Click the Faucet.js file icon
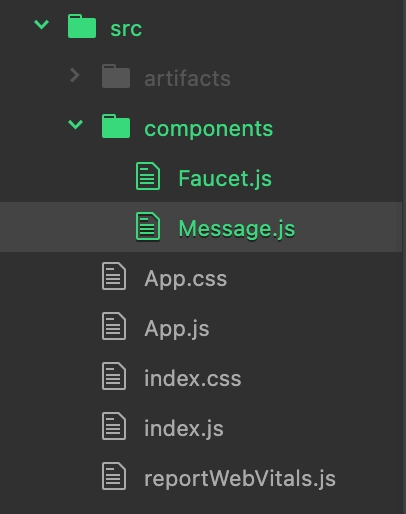 [148, 176]
